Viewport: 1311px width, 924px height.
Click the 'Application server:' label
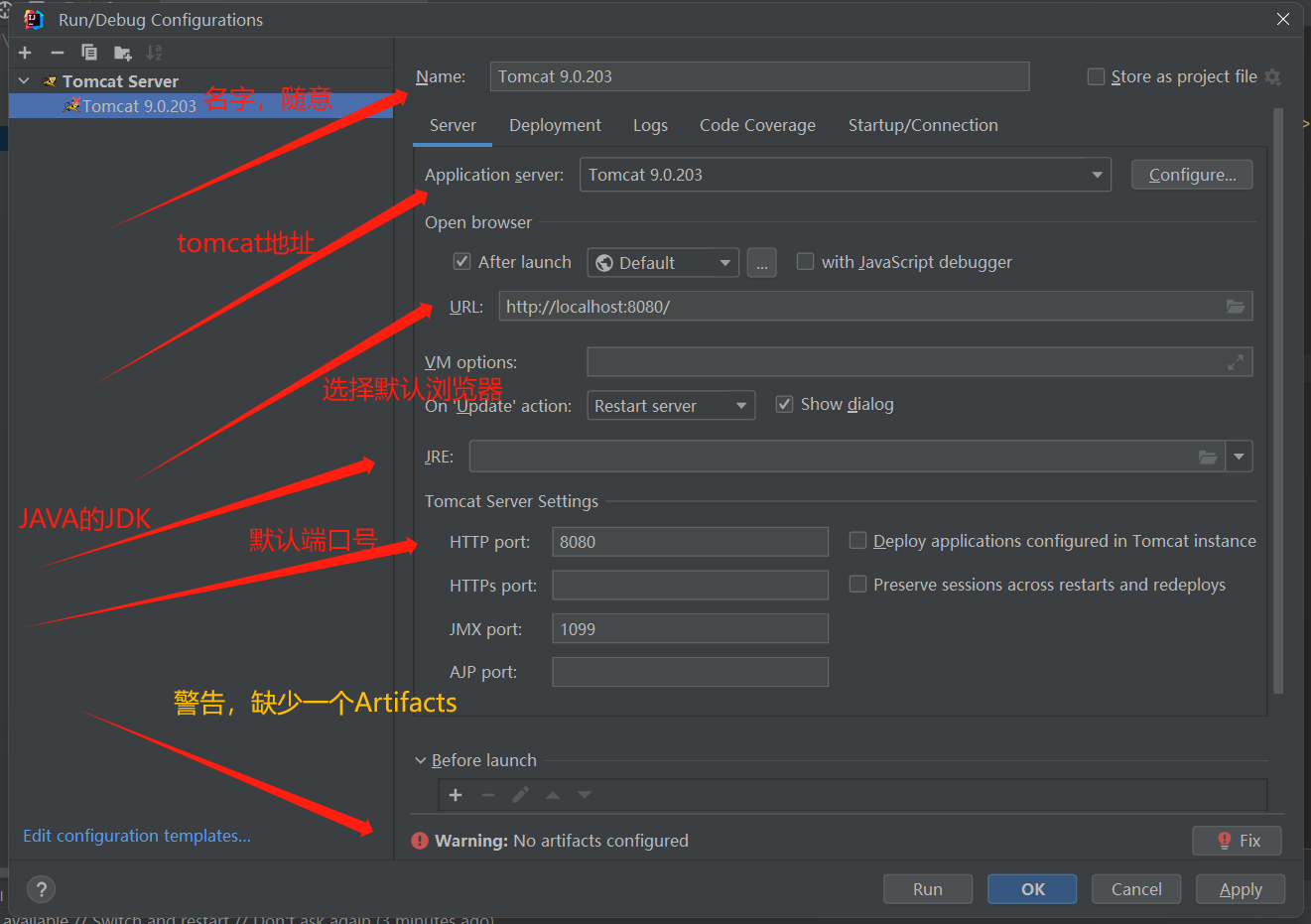click(494, 175)
